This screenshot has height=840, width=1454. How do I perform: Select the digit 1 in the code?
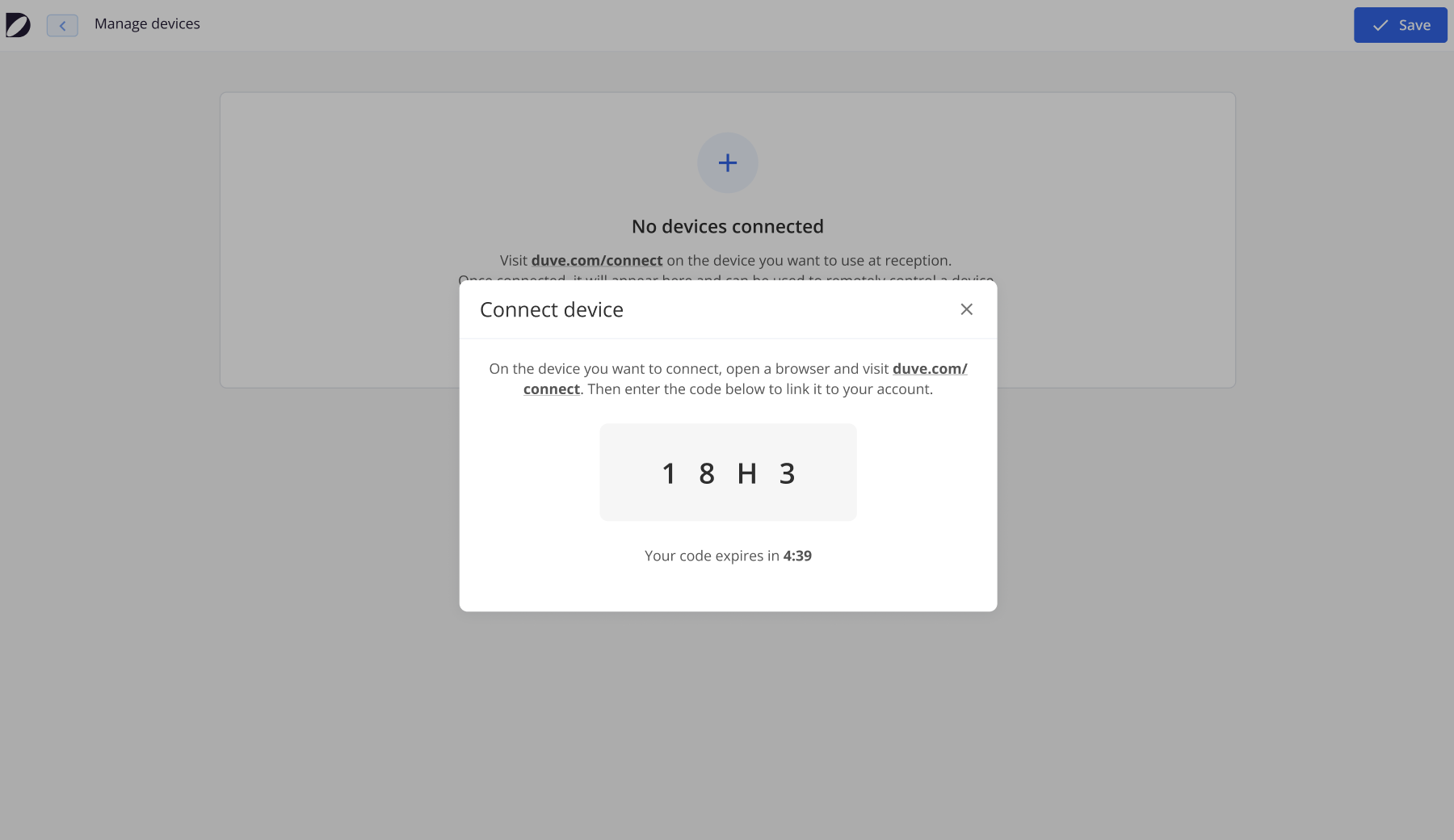coord(668,473)
